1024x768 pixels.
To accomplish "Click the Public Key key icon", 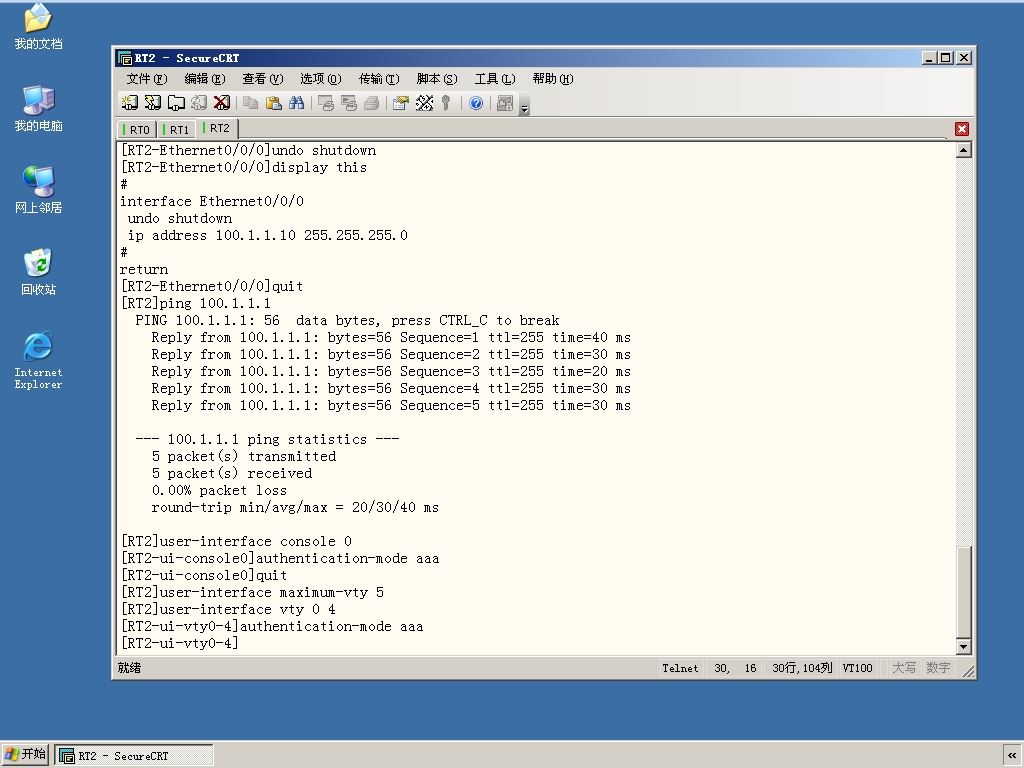I will coord(446,103).
